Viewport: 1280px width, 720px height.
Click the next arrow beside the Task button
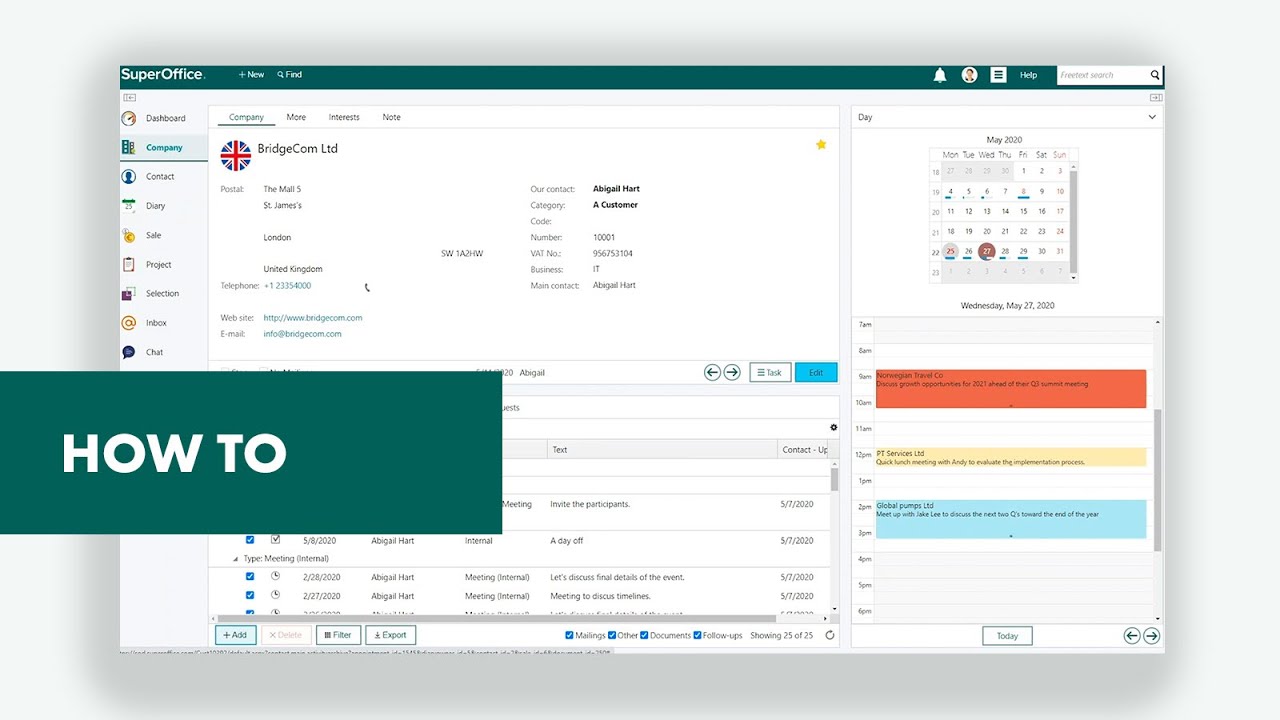[x=732, y=372]
